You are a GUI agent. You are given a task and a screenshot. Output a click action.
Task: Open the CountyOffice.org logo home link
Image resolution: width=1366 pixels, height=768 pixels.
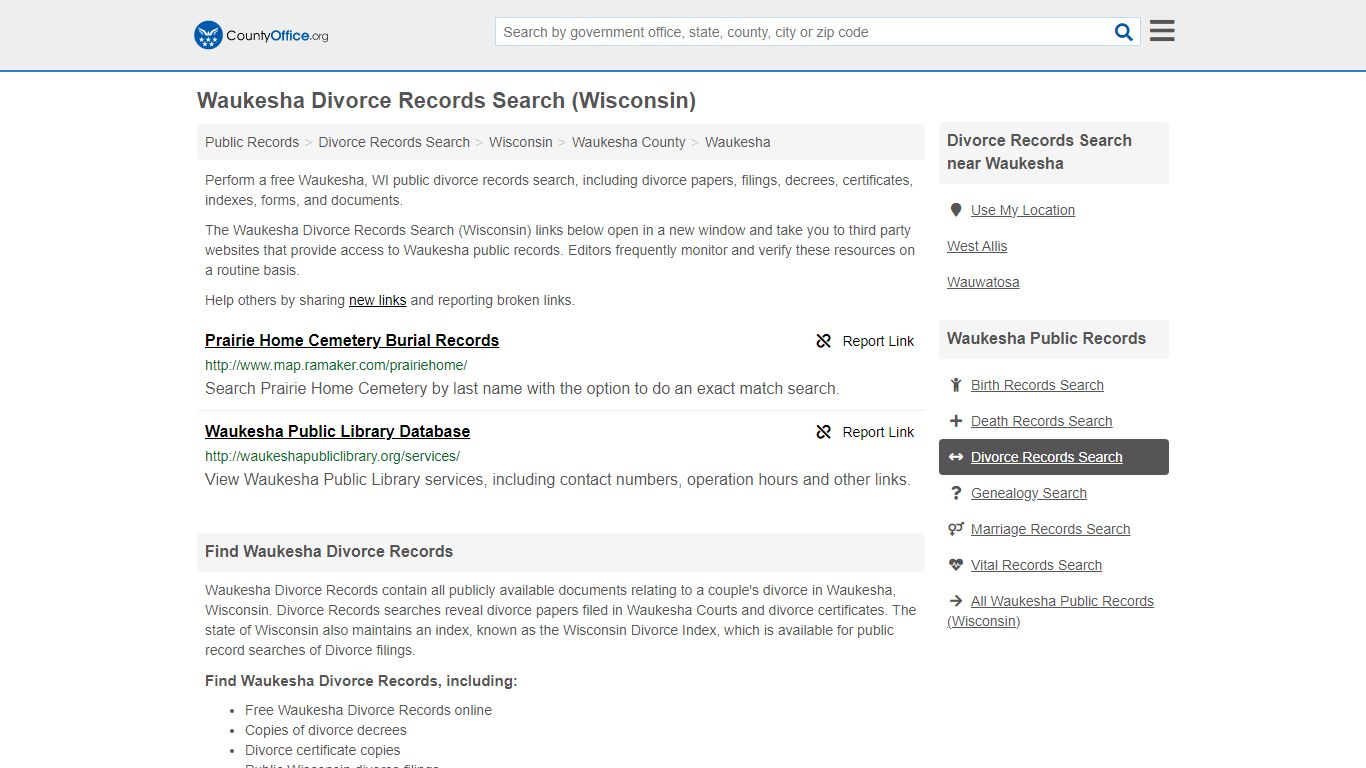click(261, 35)
